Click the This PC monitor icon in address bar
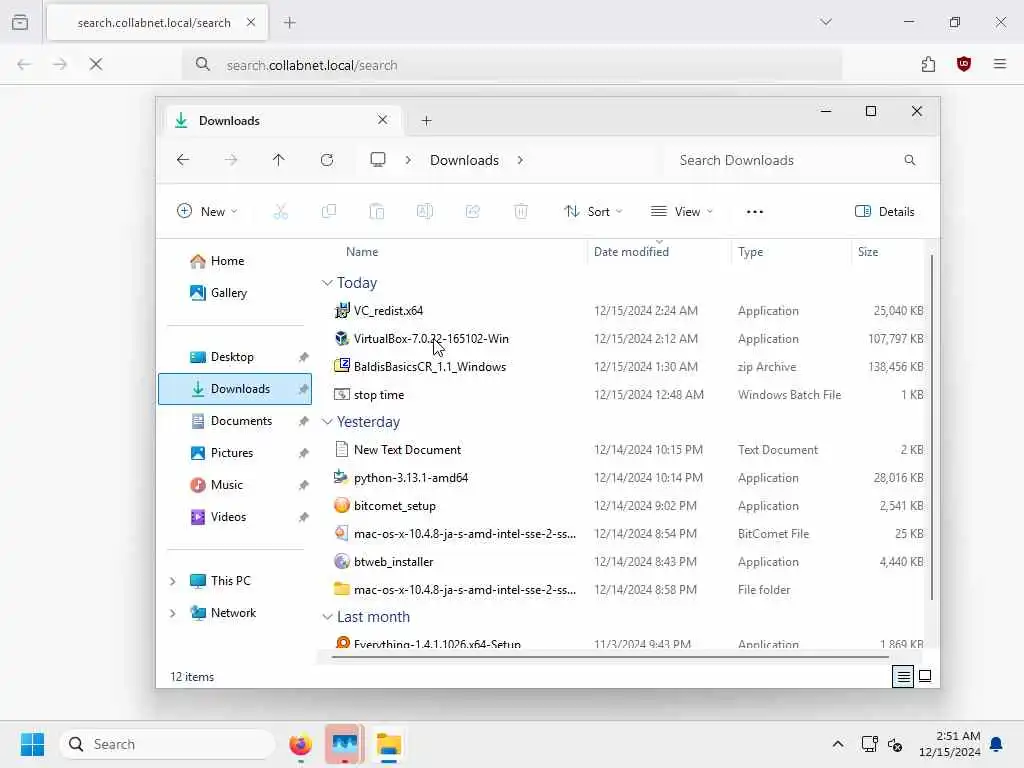This screenshot has width=1024, height=768. click(x=377, y=160)
